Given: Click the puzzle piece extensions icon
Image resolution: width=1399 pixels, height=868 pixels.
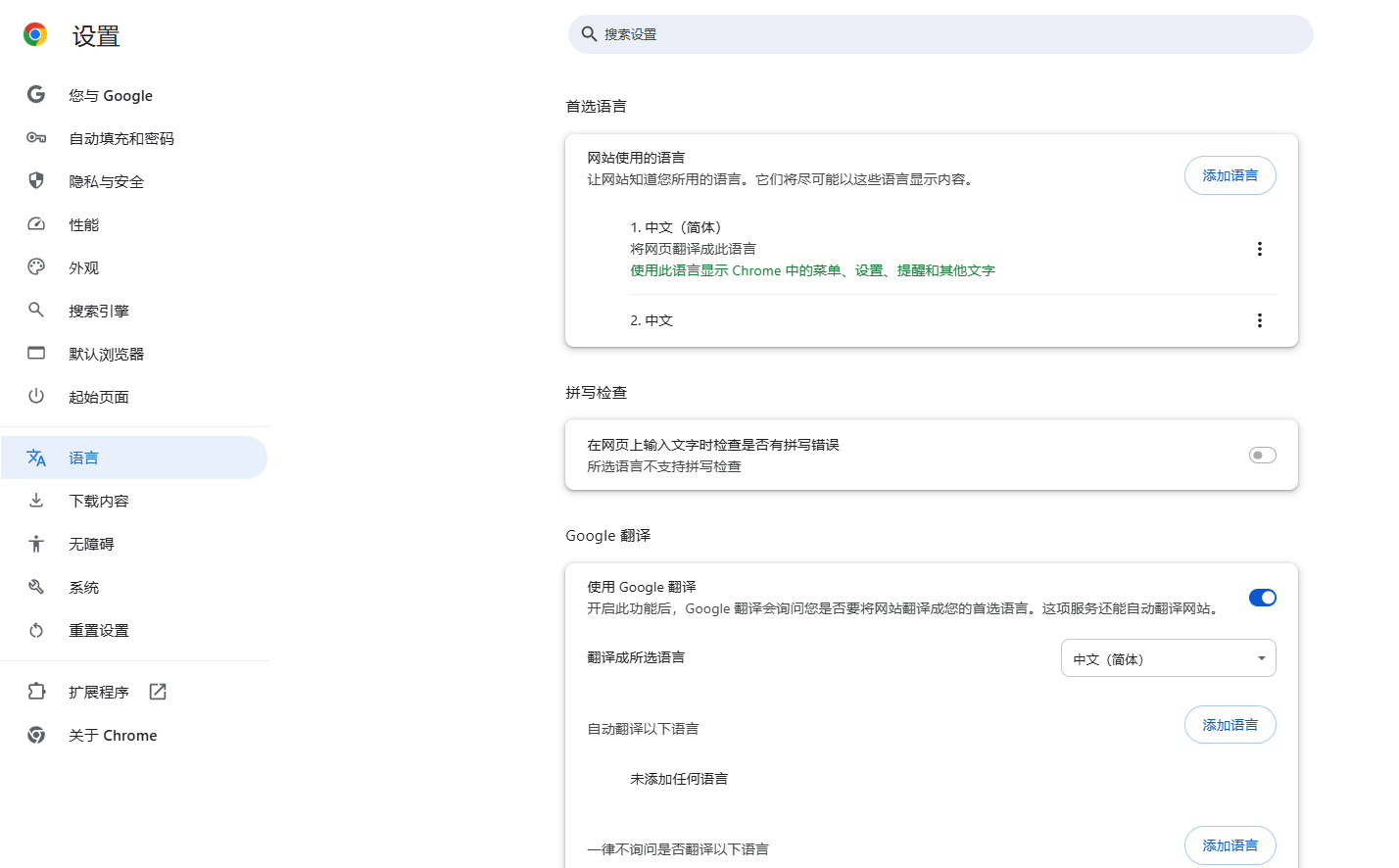Looking at the screenshot, I should (36, 692).
